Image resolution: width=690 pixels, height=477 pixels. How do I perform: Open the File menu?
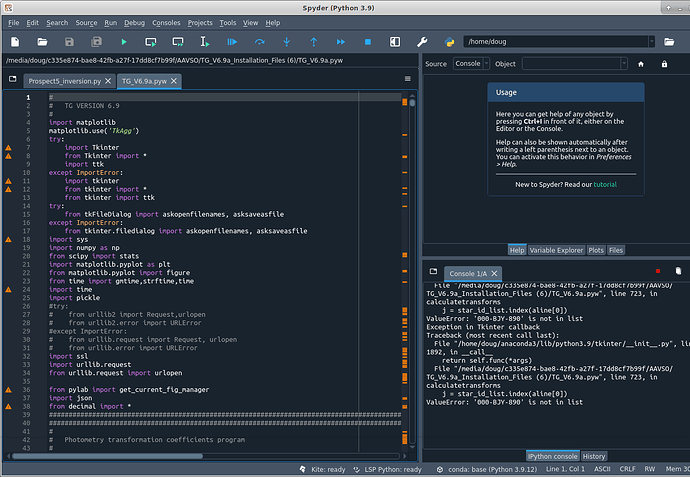tap(14, 23)
